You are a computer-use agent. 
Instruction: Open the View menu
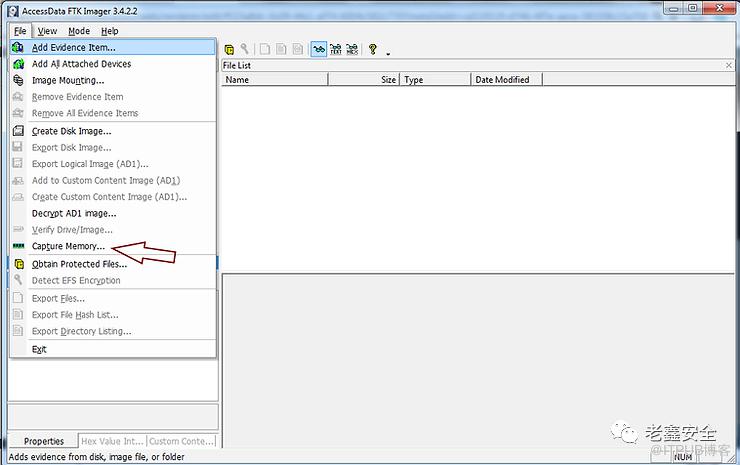(x=47, y=31)
